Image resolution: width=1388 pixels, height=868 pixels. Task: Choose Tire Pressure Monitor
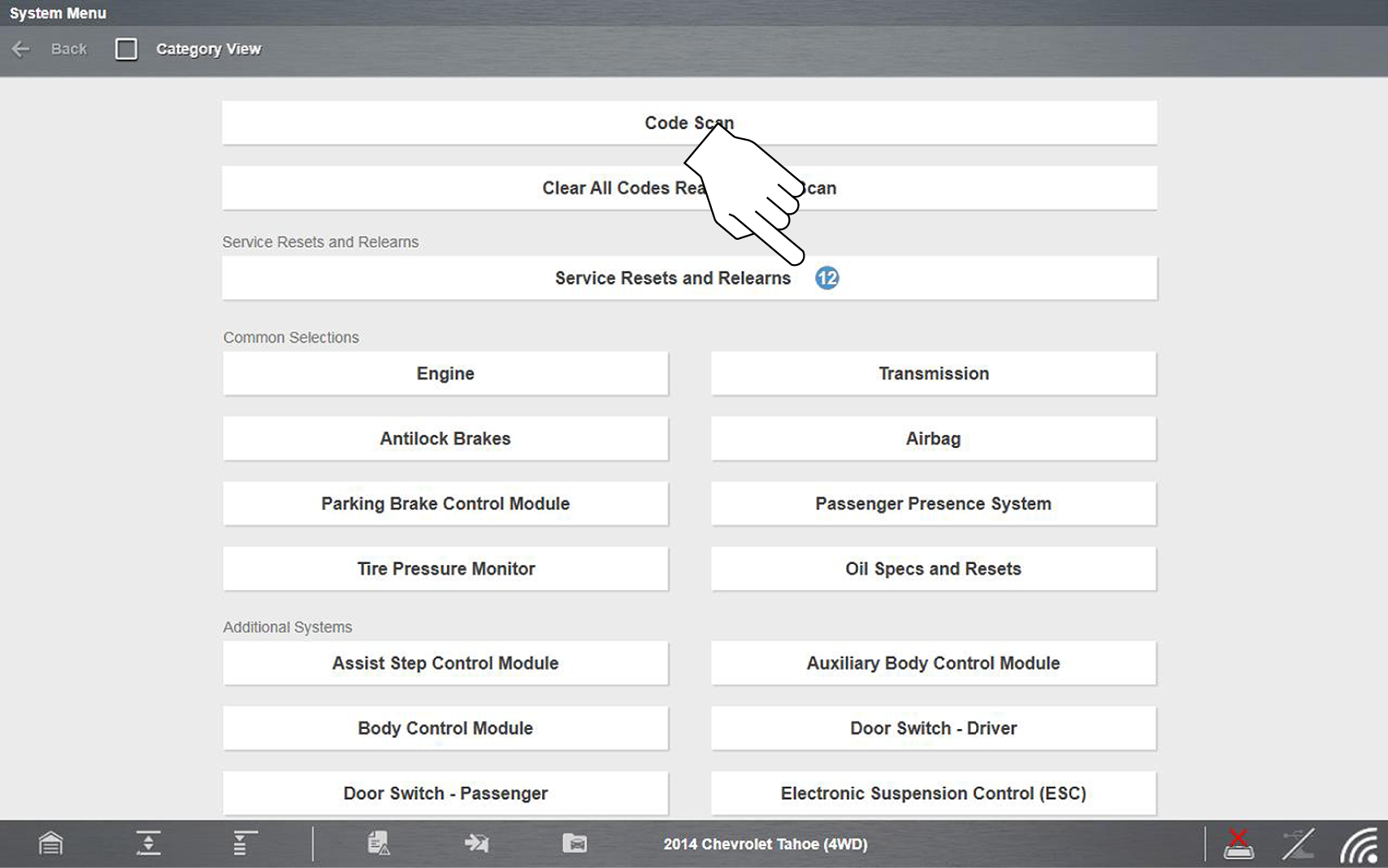click(x=445, y=569)
